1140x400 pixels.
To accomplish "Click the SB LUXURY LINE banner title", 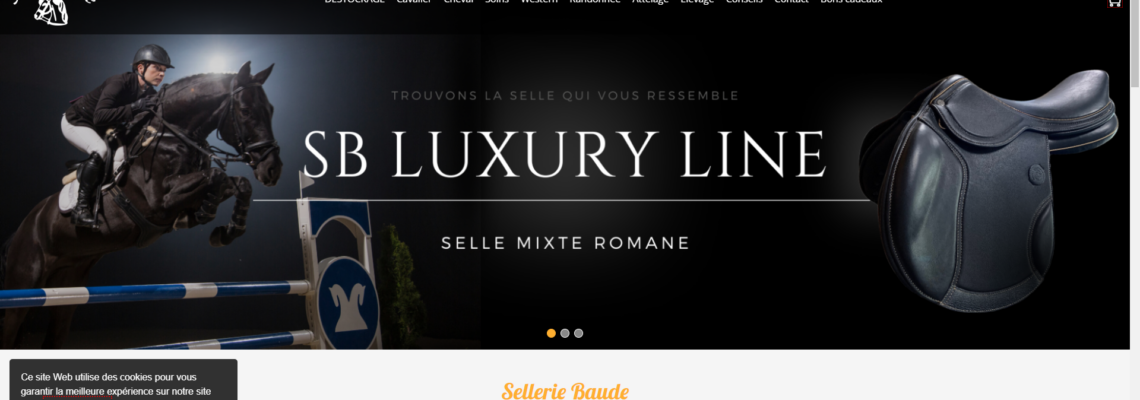I will (564, 154).
